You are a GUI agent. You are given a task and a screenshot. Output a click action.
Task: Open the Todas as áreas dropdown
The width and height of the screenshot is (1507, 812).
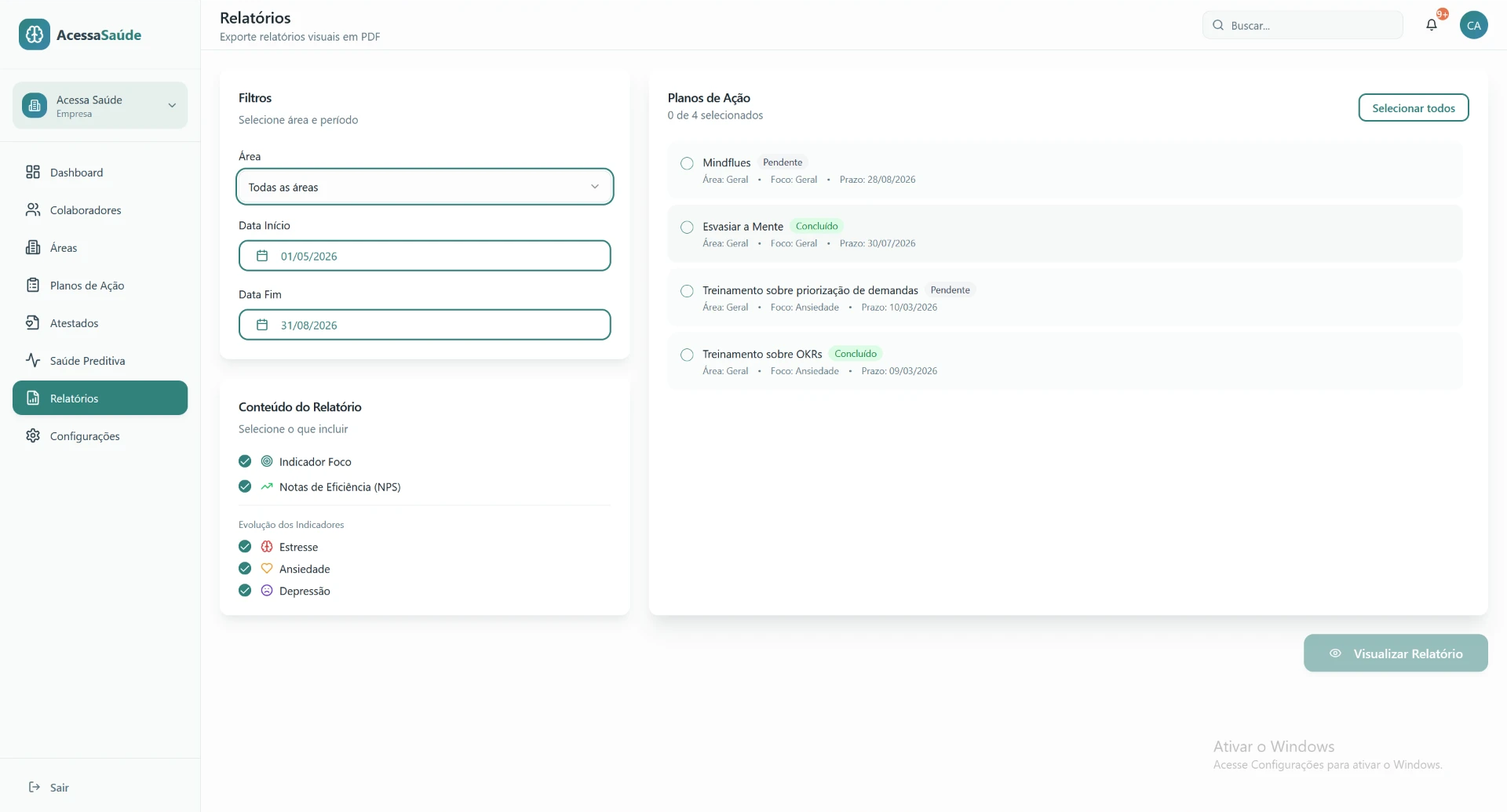425,187
